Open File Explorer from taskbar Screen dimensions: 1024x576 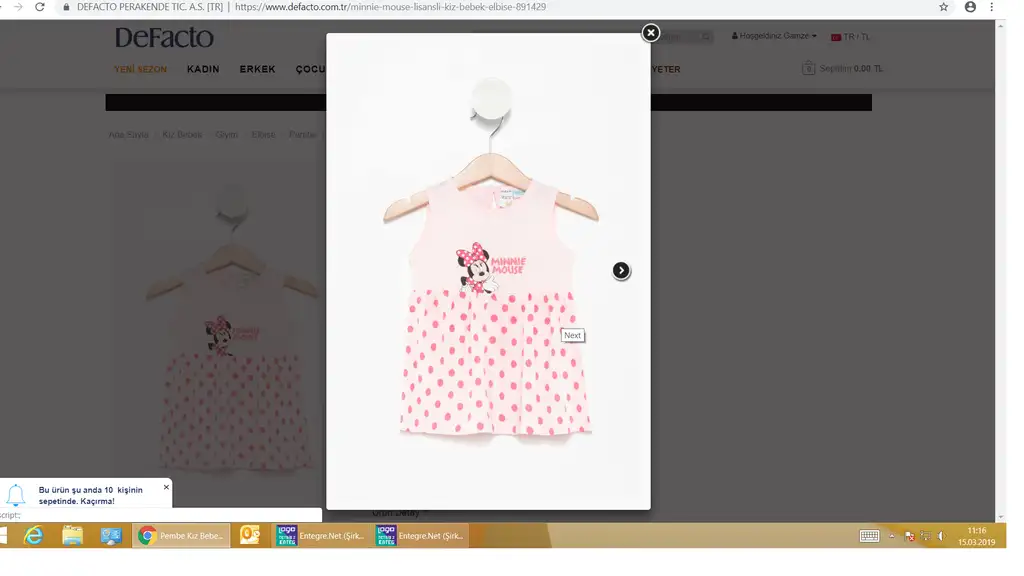pos(72,536)
